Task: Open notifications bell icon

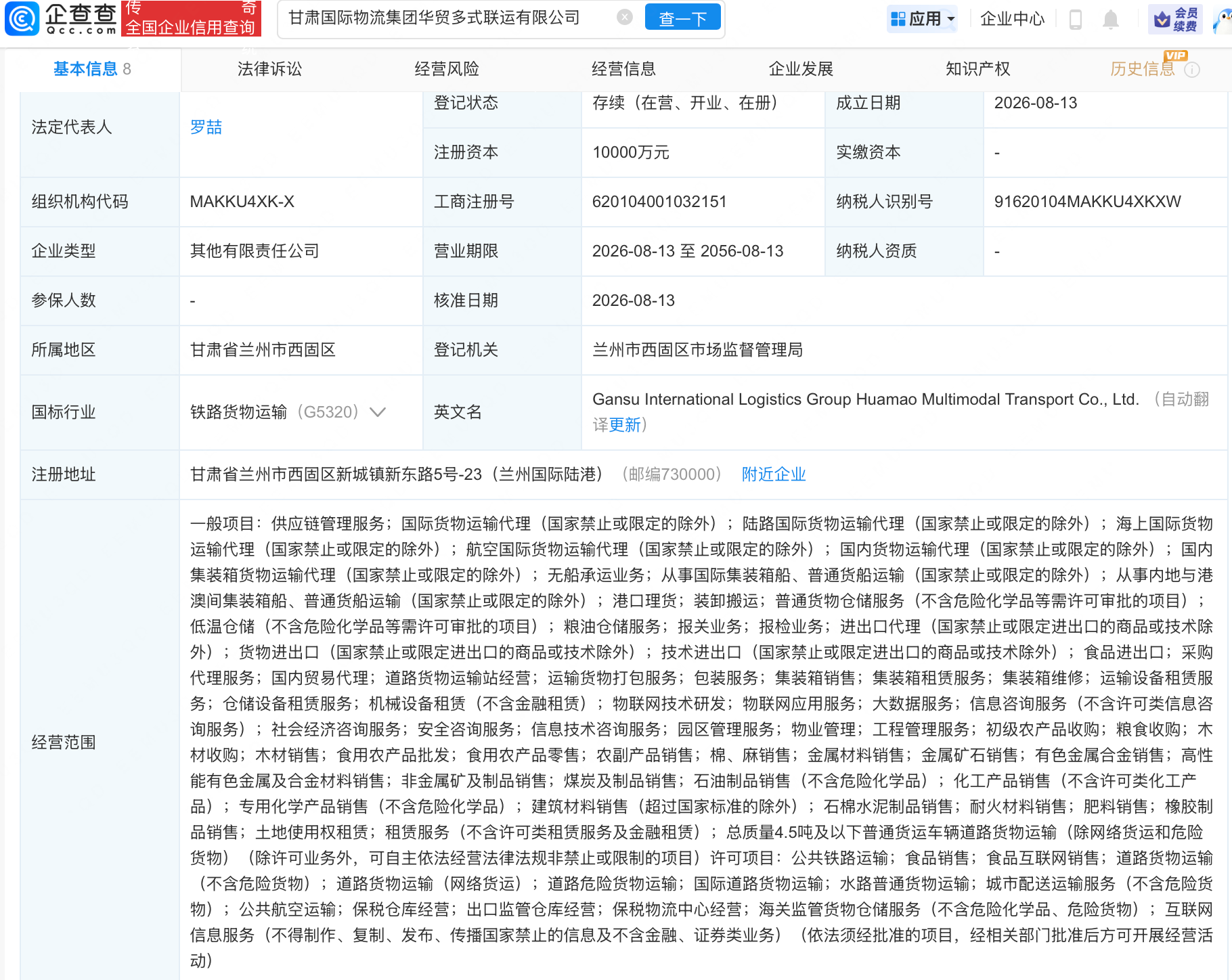Action: 1110,19
